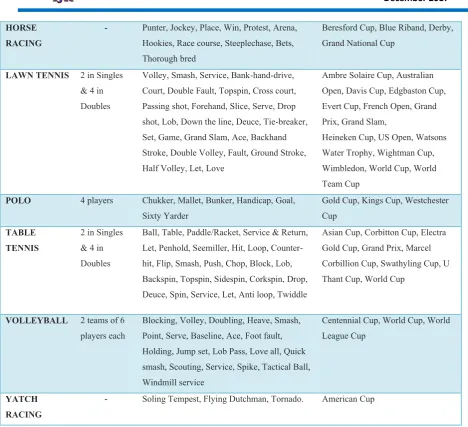Click the 'VOLLEYBALL' sport name
The image size is (468, 427).
pos(37,321)
